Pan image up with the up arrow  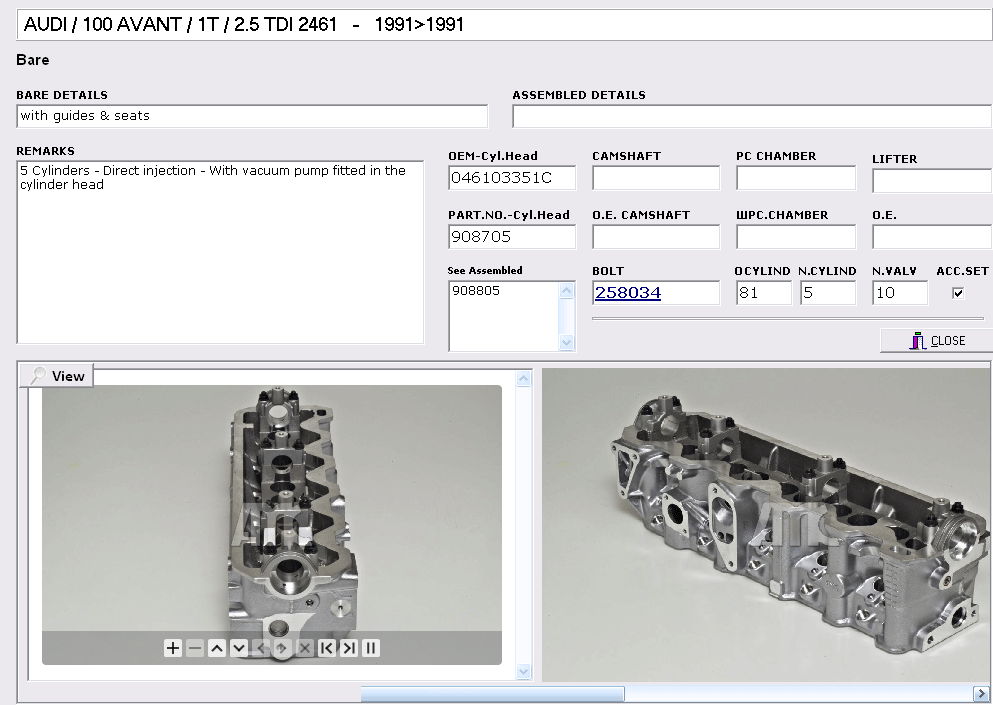point(217,648)
